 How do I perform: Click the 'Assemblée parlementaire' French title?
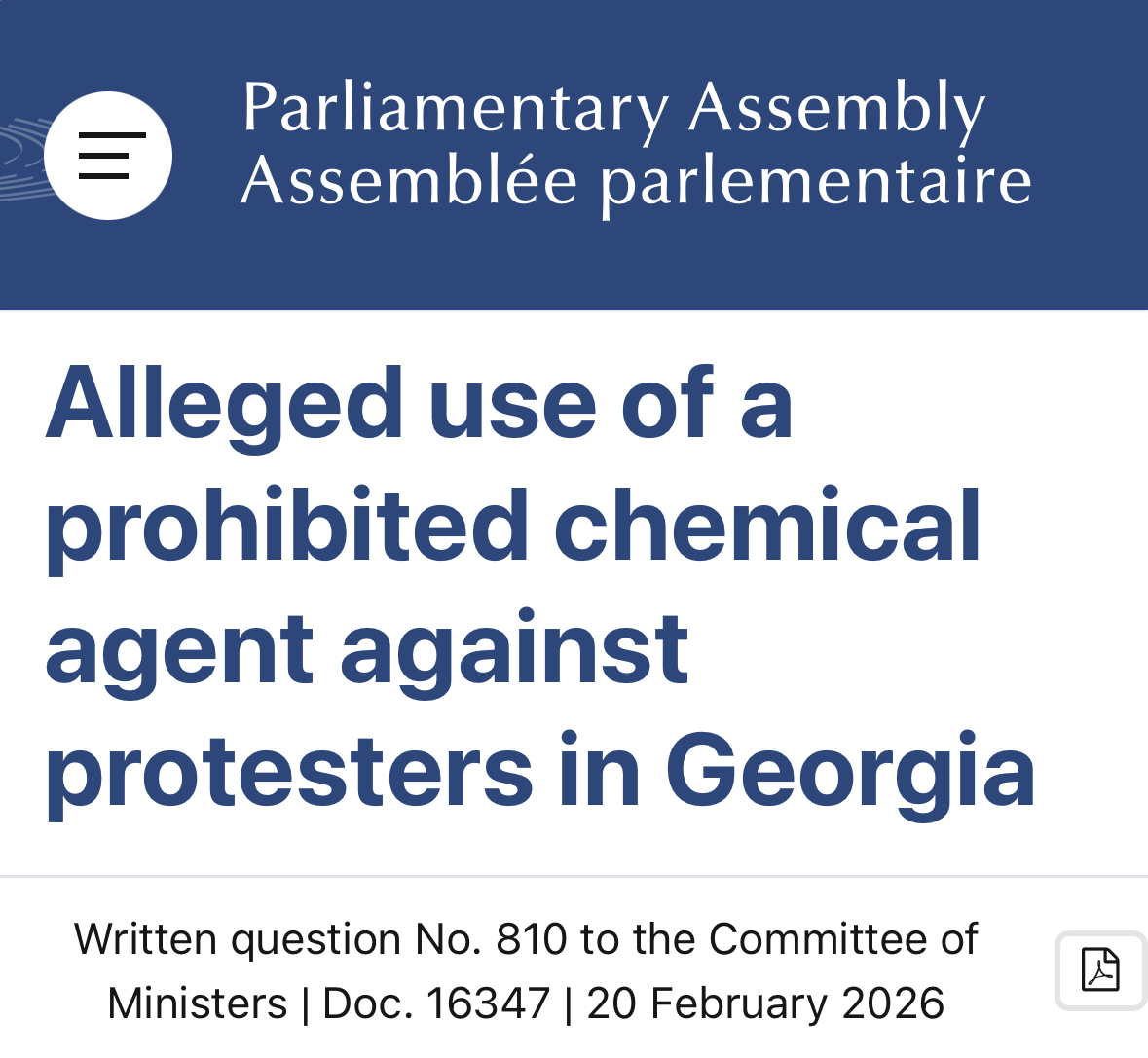point(636,181)
